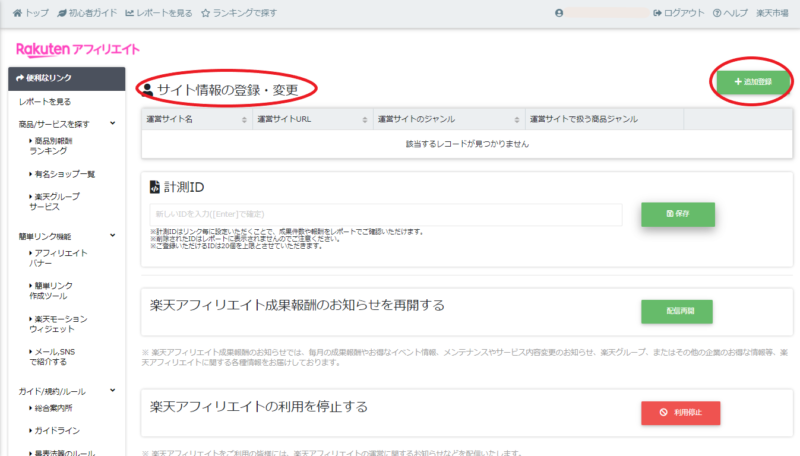Screen dimensions: 800x456
Task: Sort by 運営サイト名 column
Action: click(x=196, y=119)
